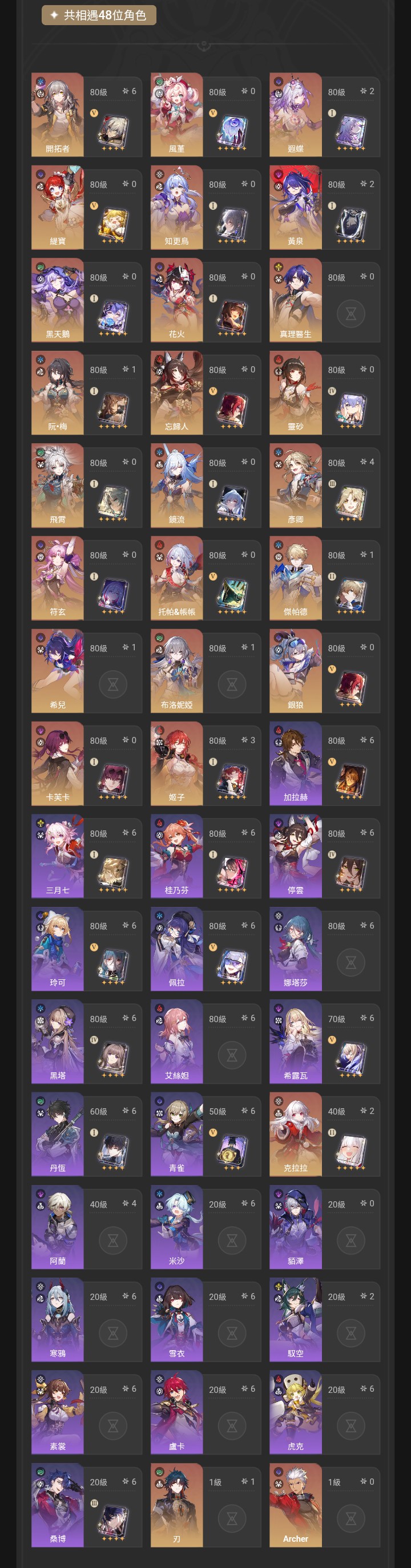Click the eidolon star icon beside 彥卿
Image resolution: width=411 pixels, height=1568 pixels.
(364, 462)
